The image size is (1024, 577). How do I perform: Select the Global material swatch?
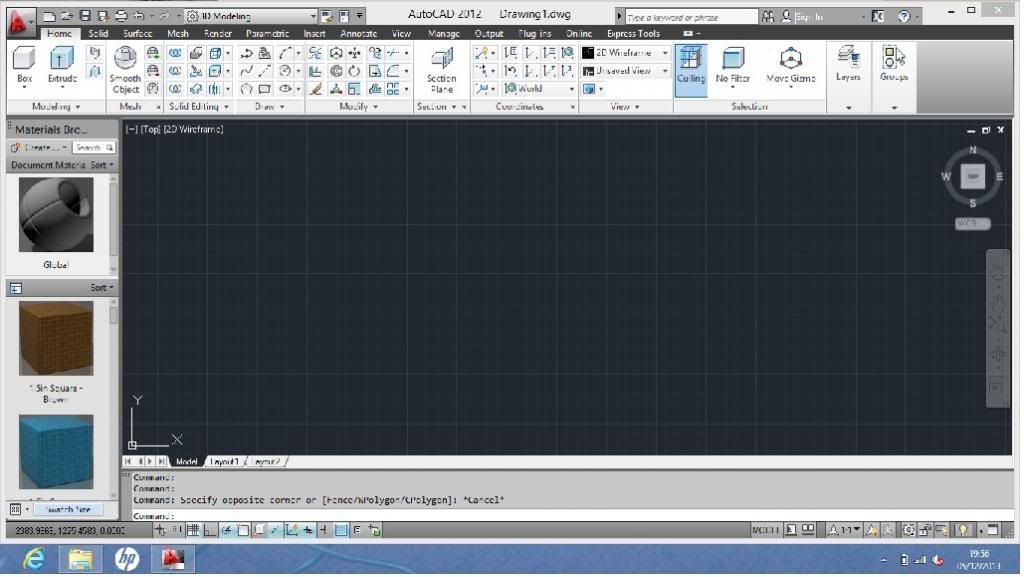[x=56, y=215]
